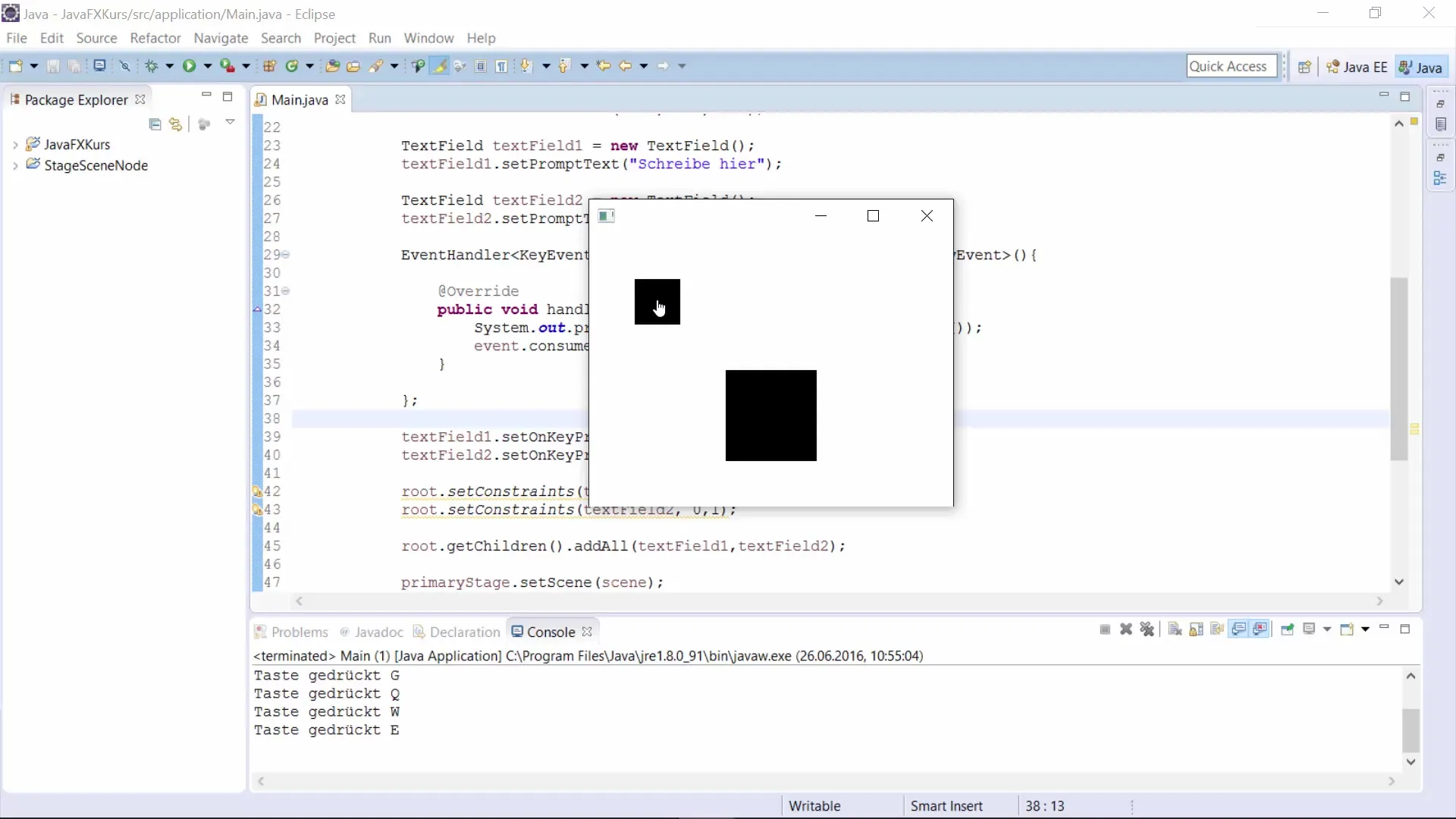Click the large black square in JavaFX window

pyautogui.click(x=771, y=416)
